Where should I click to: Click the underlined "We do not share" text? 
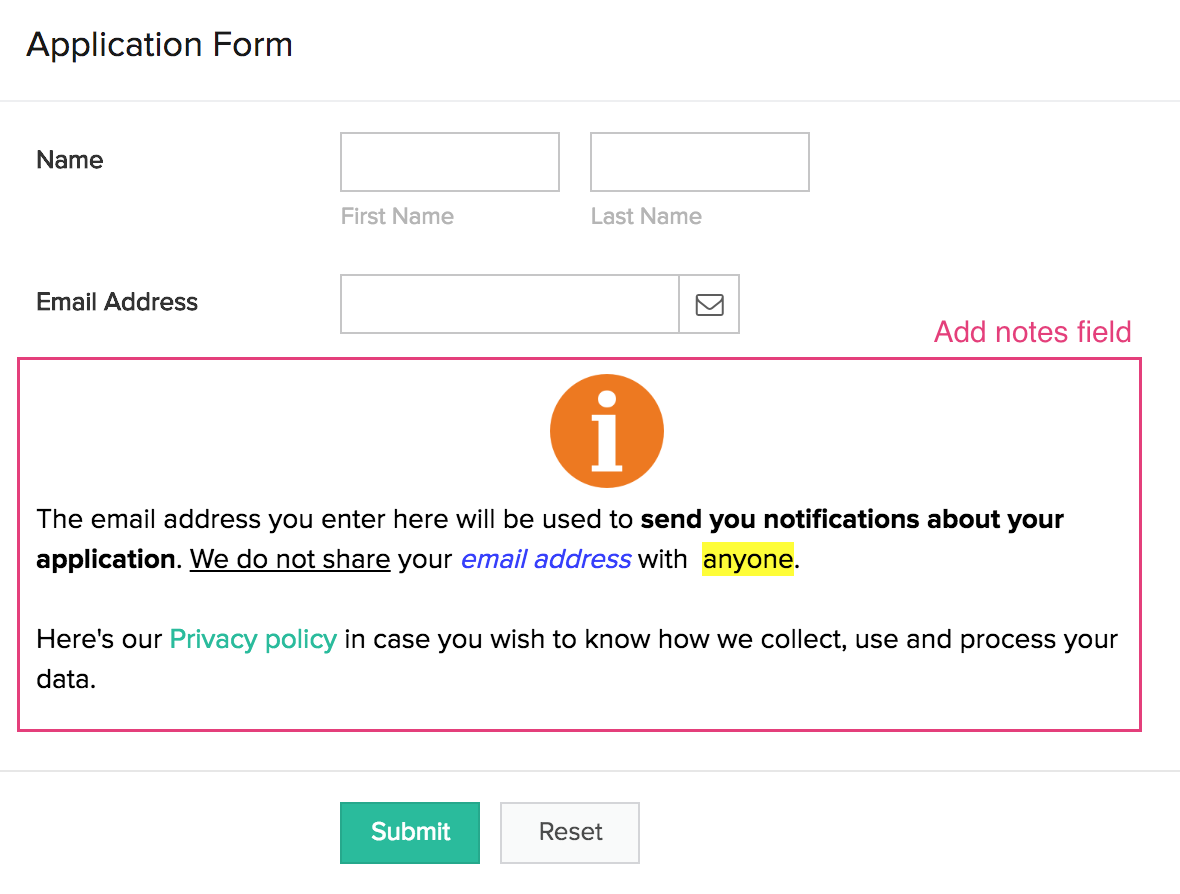click(290, 559)
